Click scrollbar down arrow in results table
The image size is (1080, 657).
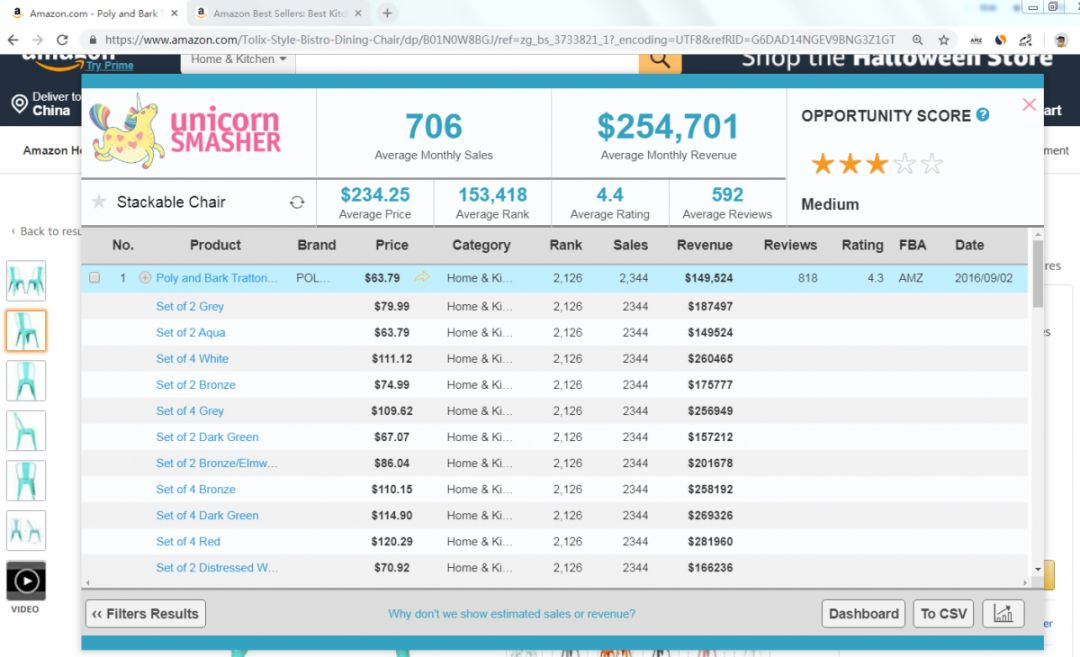point(1038,570)
